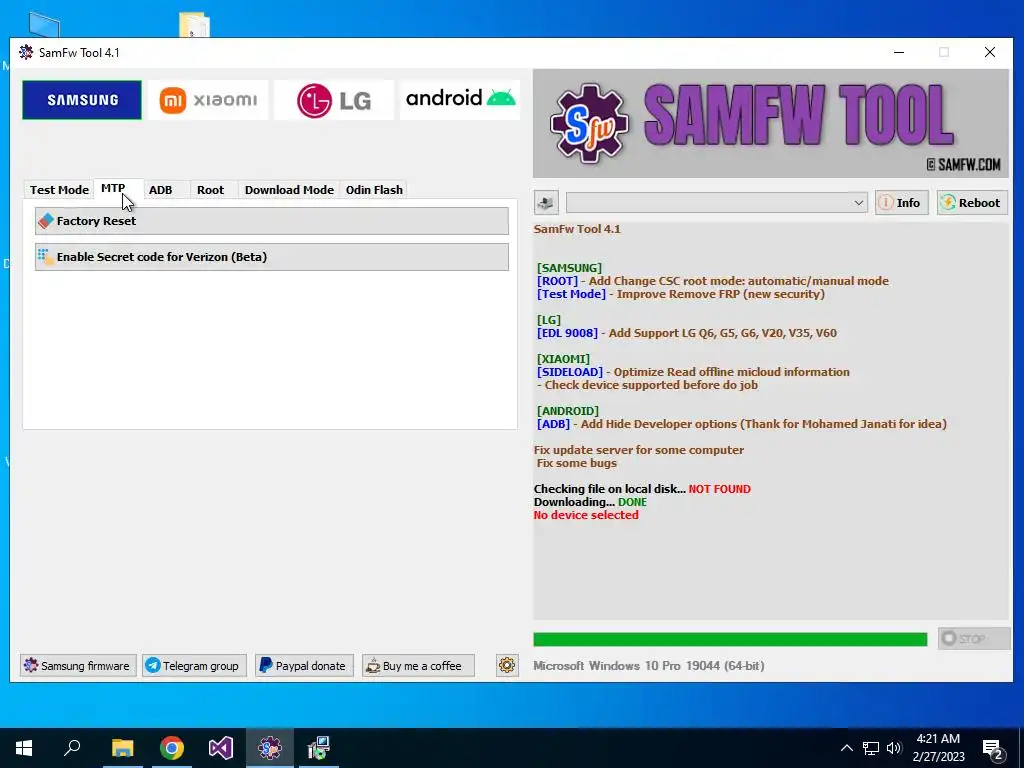The height and width of the screenshot is (768, 1024).
Task: Open the volume tray icon
Action: pos(894,748)
